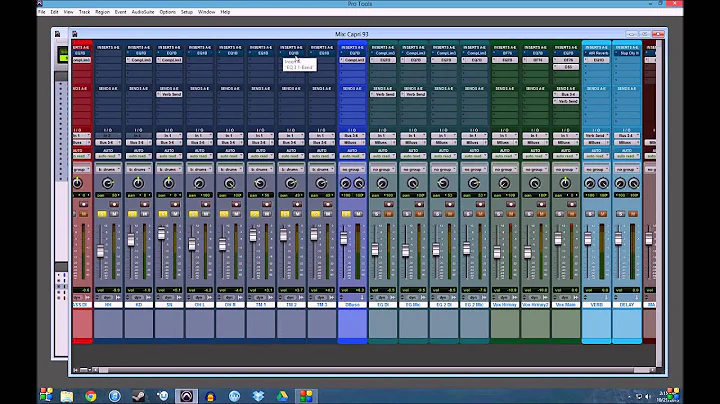Open the MBuss output selector on EG 2 Mic
720x404 pixels.
click(474, 143)
